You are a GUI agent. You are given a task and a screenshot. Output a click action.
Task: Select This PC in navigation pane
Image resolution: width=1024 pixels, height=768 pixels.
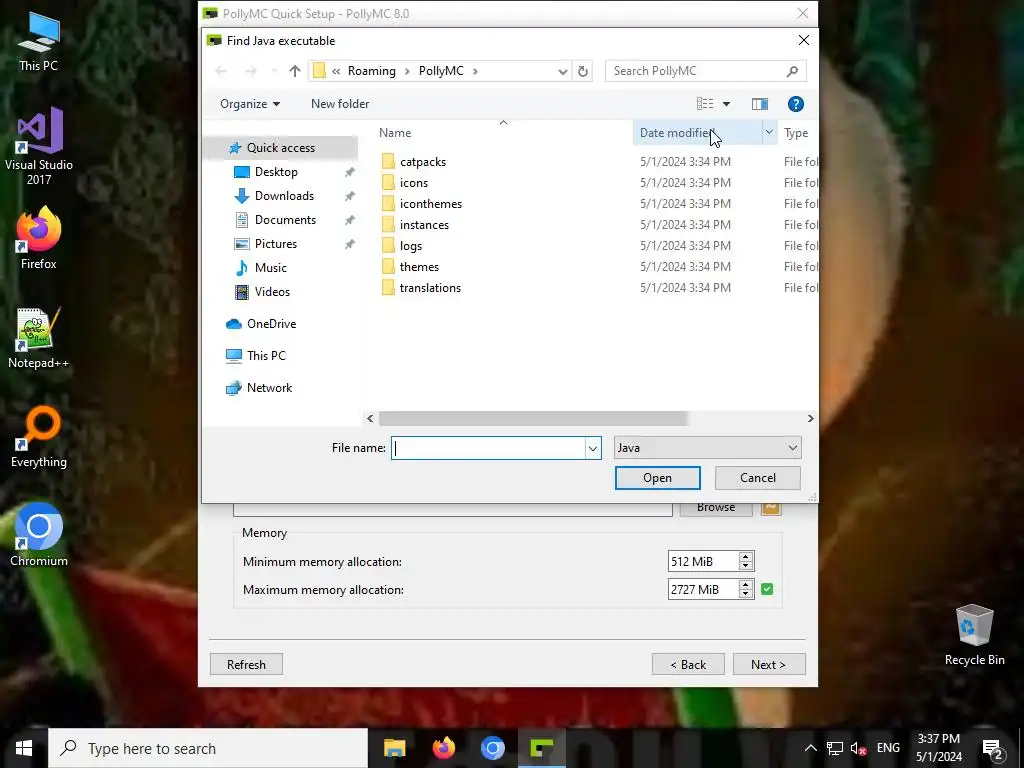pyautogui.click(x=266, y=356)
